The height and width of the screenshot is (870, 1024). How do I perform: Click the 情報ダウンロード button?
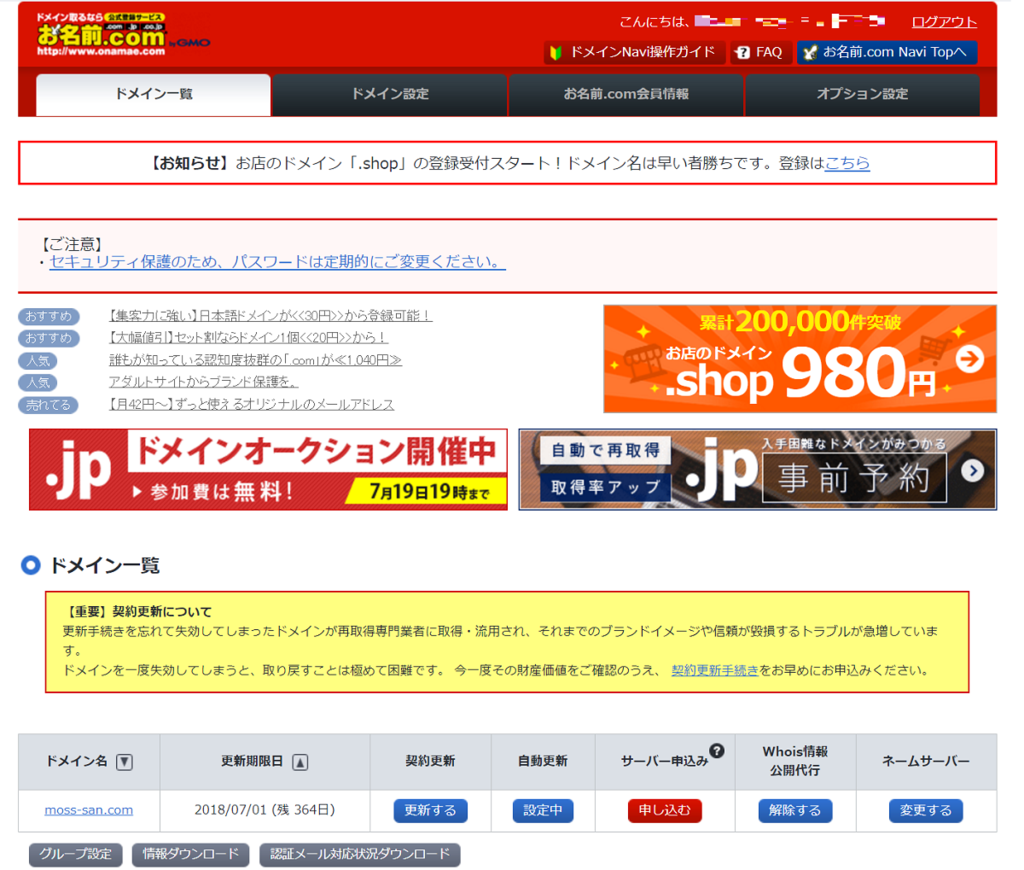pos(191,854)
